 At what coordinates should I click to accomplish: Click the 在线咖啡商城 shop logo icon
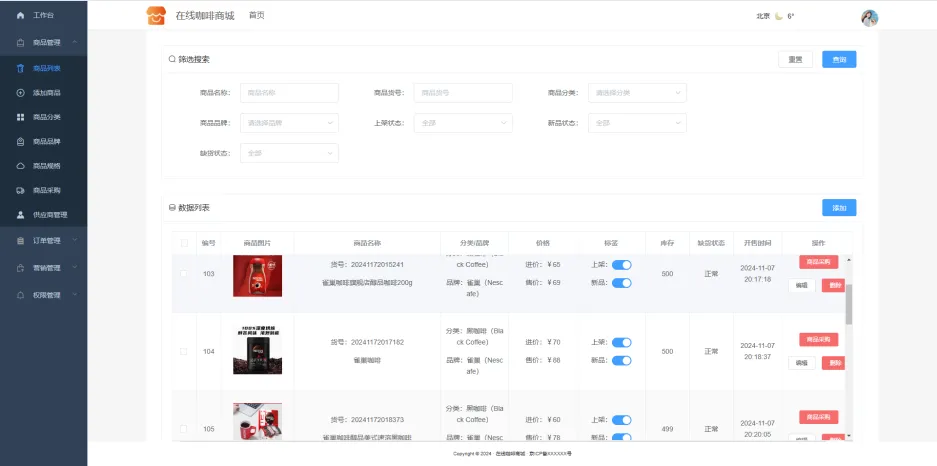click(x=156, y=16)
